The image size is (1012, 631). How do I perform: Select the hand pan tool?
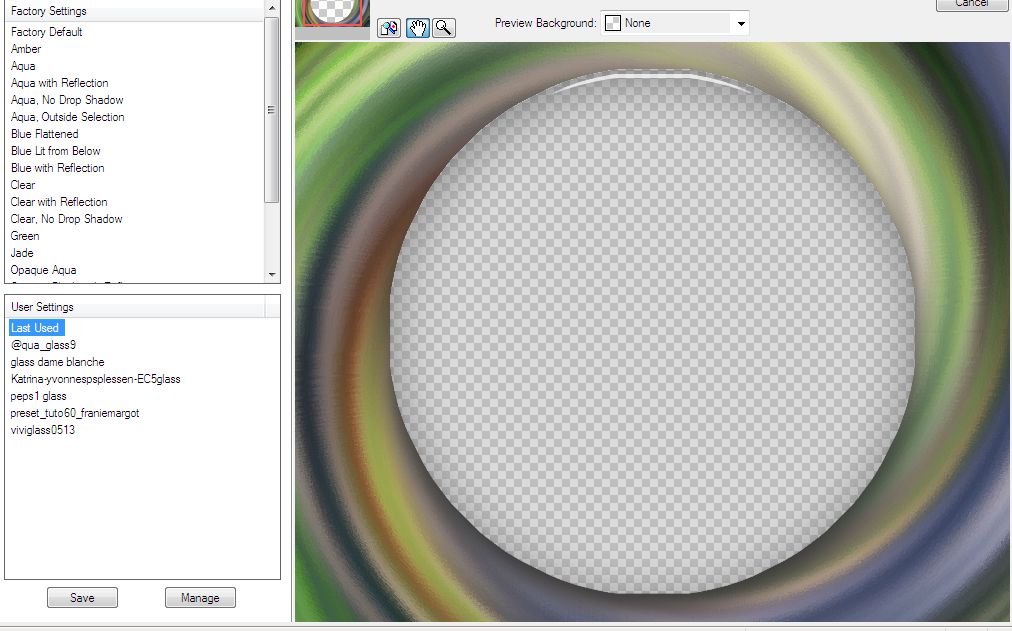tap(418, 28)
